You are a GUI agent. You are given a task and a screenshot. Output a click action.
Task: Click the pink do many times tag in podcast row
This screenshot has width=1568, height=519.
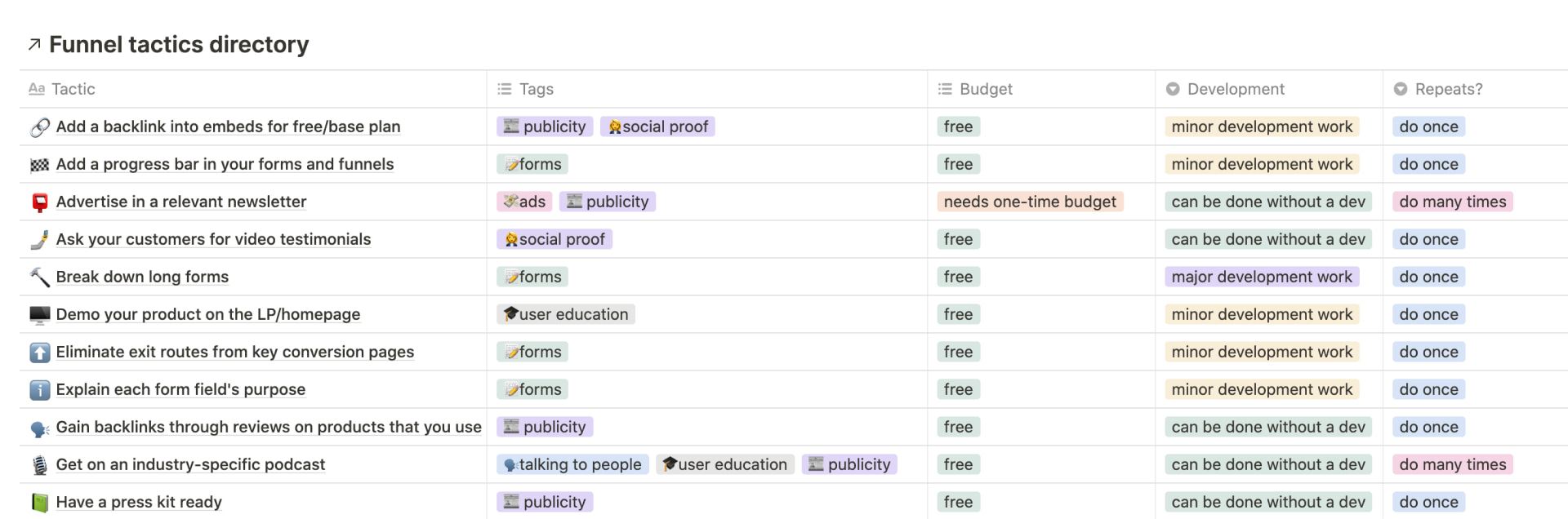[1453, 464]
